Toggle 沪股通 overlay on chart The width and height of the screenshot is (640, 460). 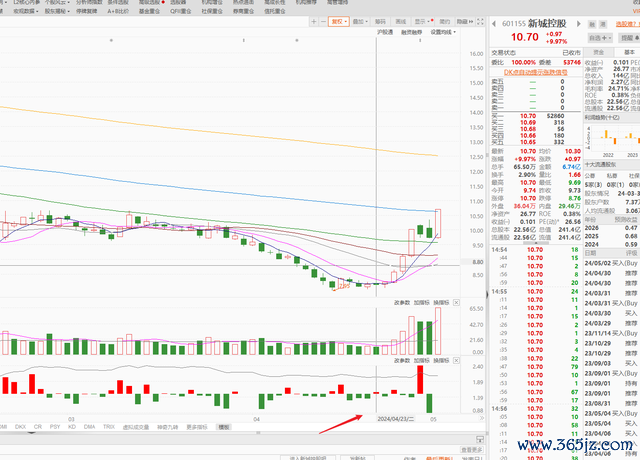[x=386, y=32]
